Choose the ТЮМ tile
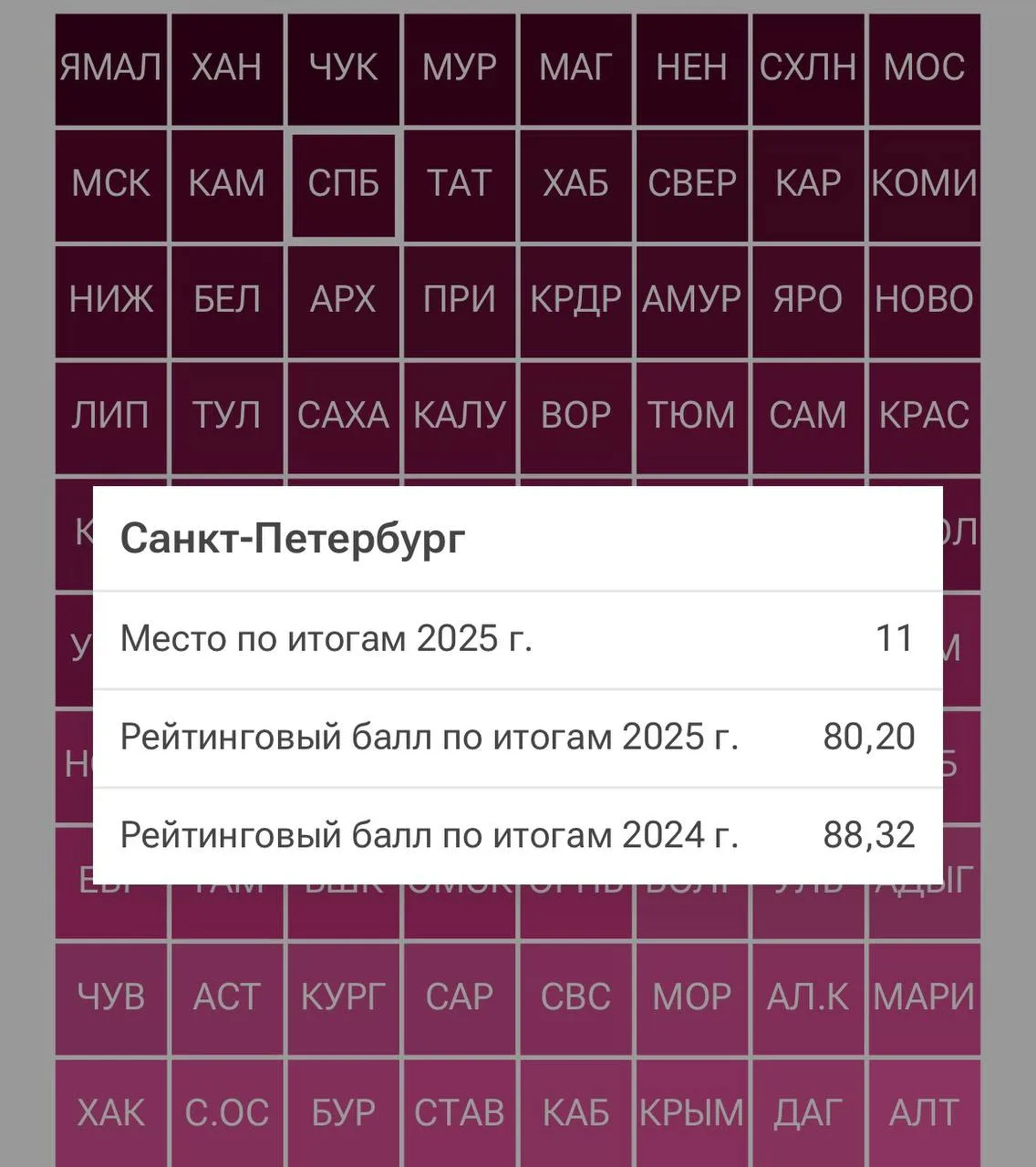This screenshot has width=1036, height=1167. [x=691, y=417]
